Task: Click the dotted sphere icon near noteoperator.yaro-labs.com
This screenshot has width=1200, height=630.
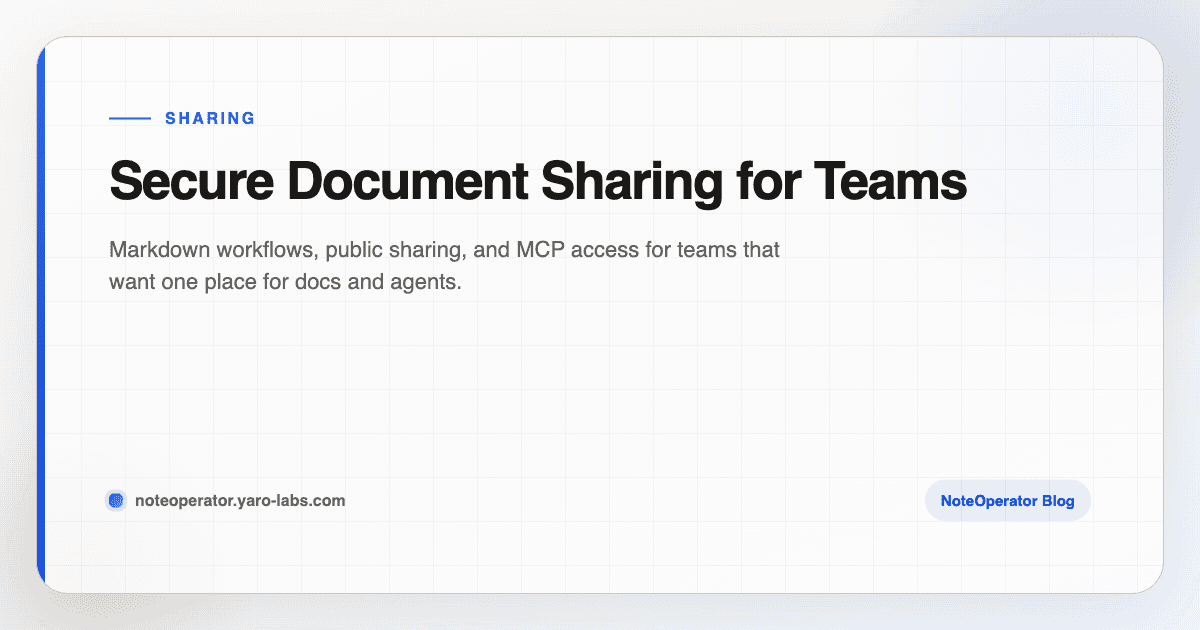Action: click(116, 500)
